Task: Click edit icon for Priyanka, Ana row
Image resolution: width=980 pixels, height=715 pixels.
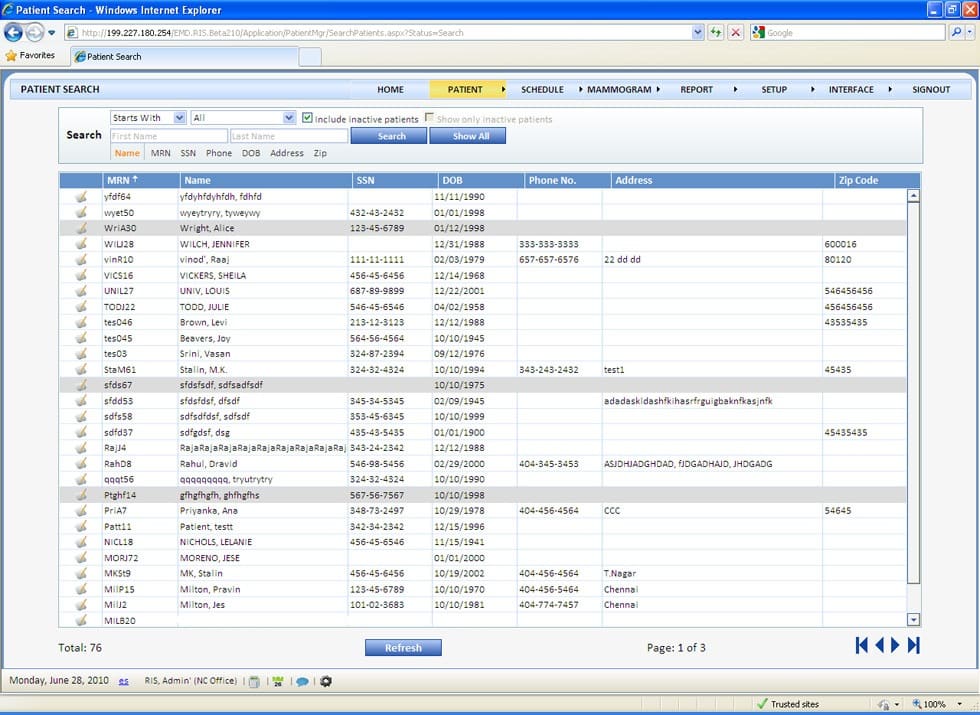Action: tap(80, 511)
